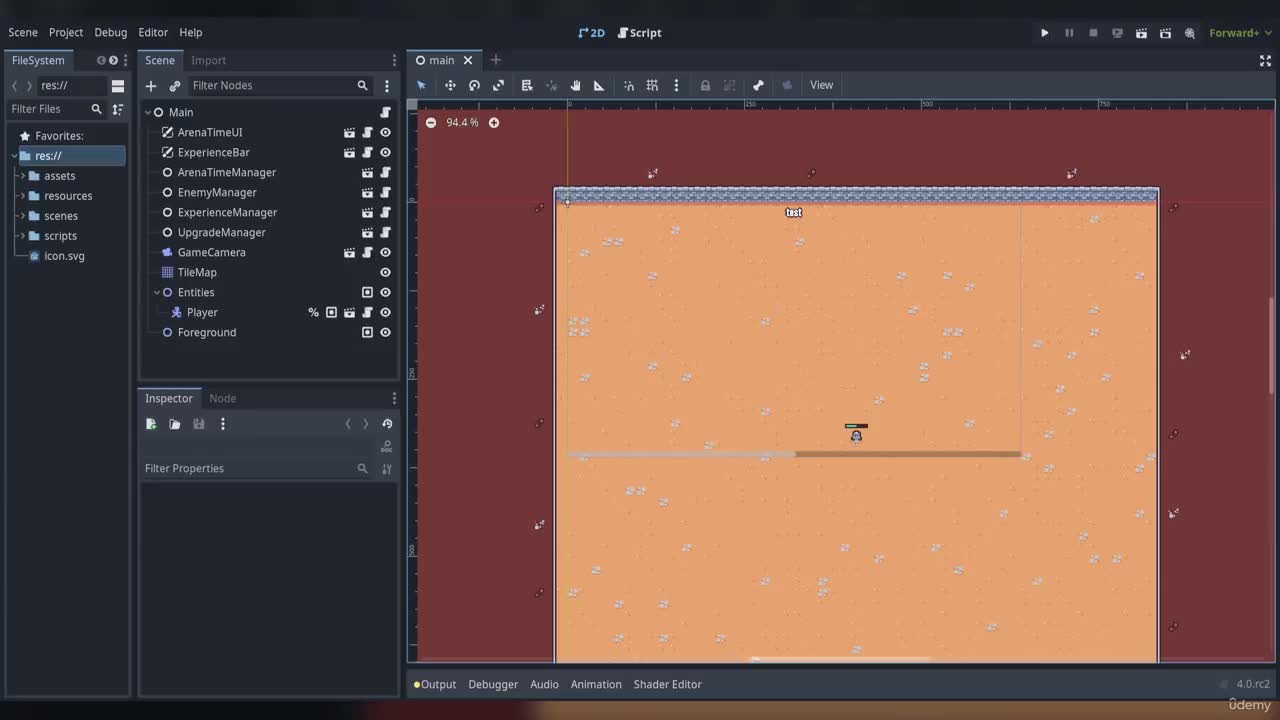Open the Forward+ renderer dropdown
The image size is (1280, 720).
(1240, 33)
